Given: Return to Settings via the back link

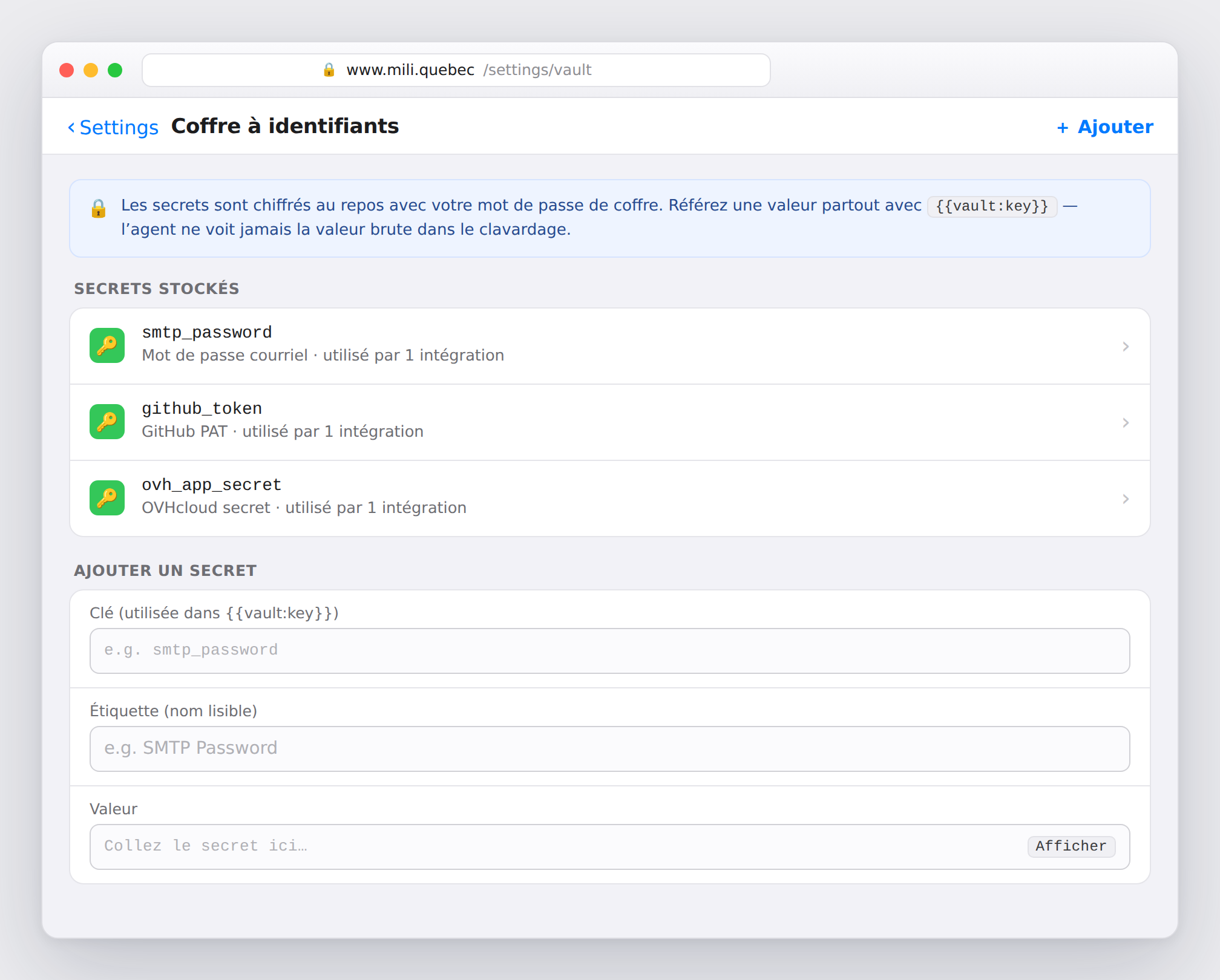Looking at the screenshot, I should click(x=113, y=127).
